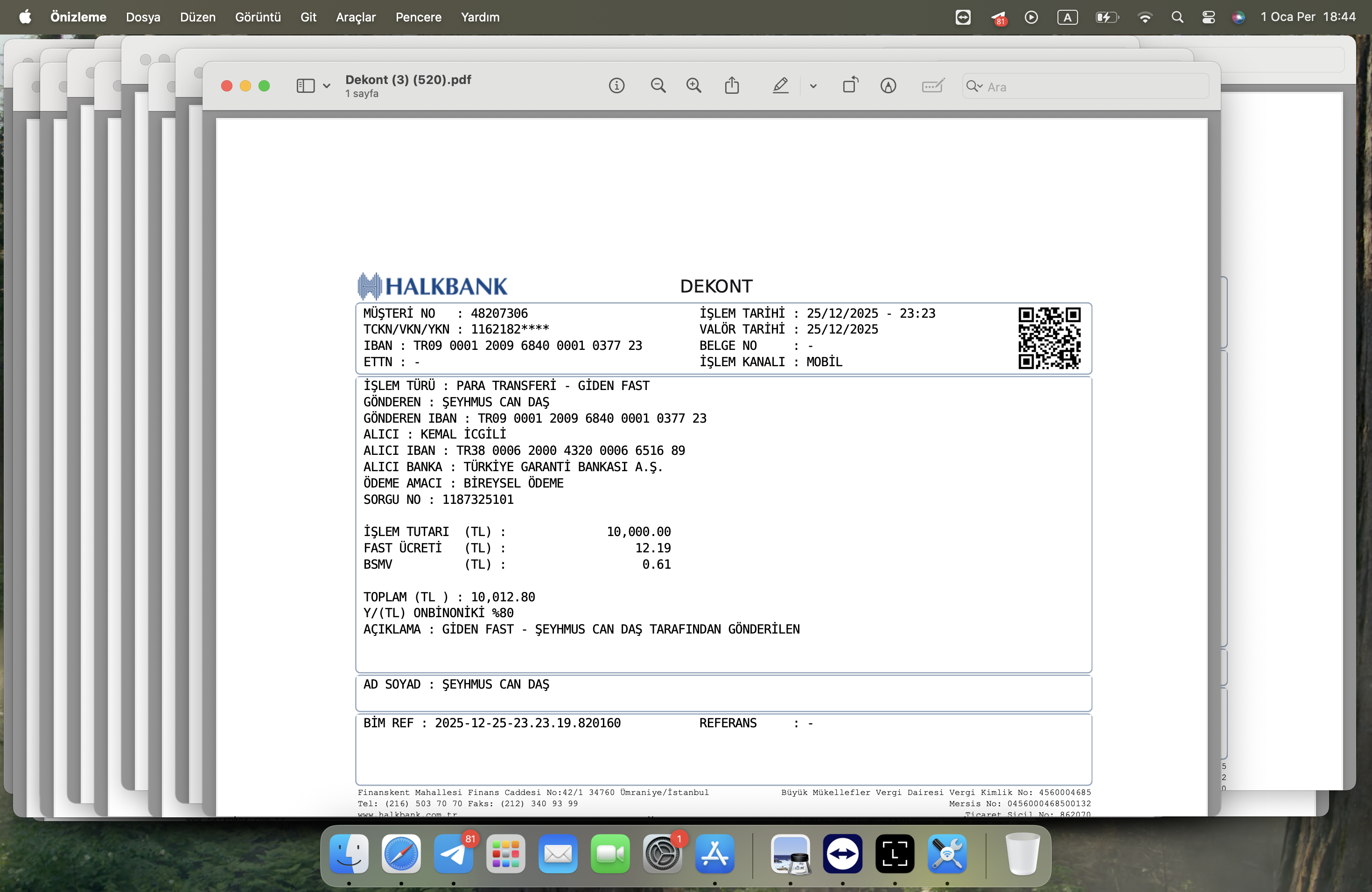Click the date and time clock
1372x892 pixels.
1308,17
